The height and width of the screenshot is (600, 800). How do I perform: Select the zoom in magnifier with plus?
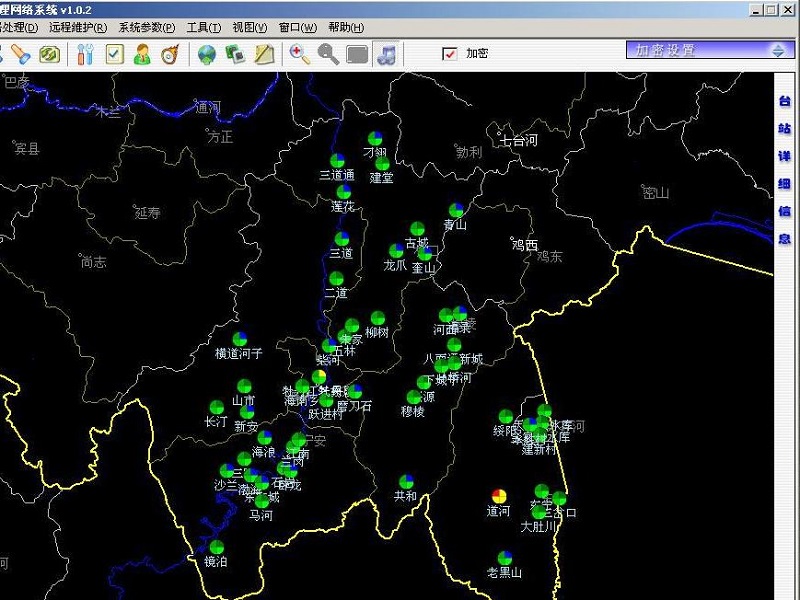[x=299, y=54]
